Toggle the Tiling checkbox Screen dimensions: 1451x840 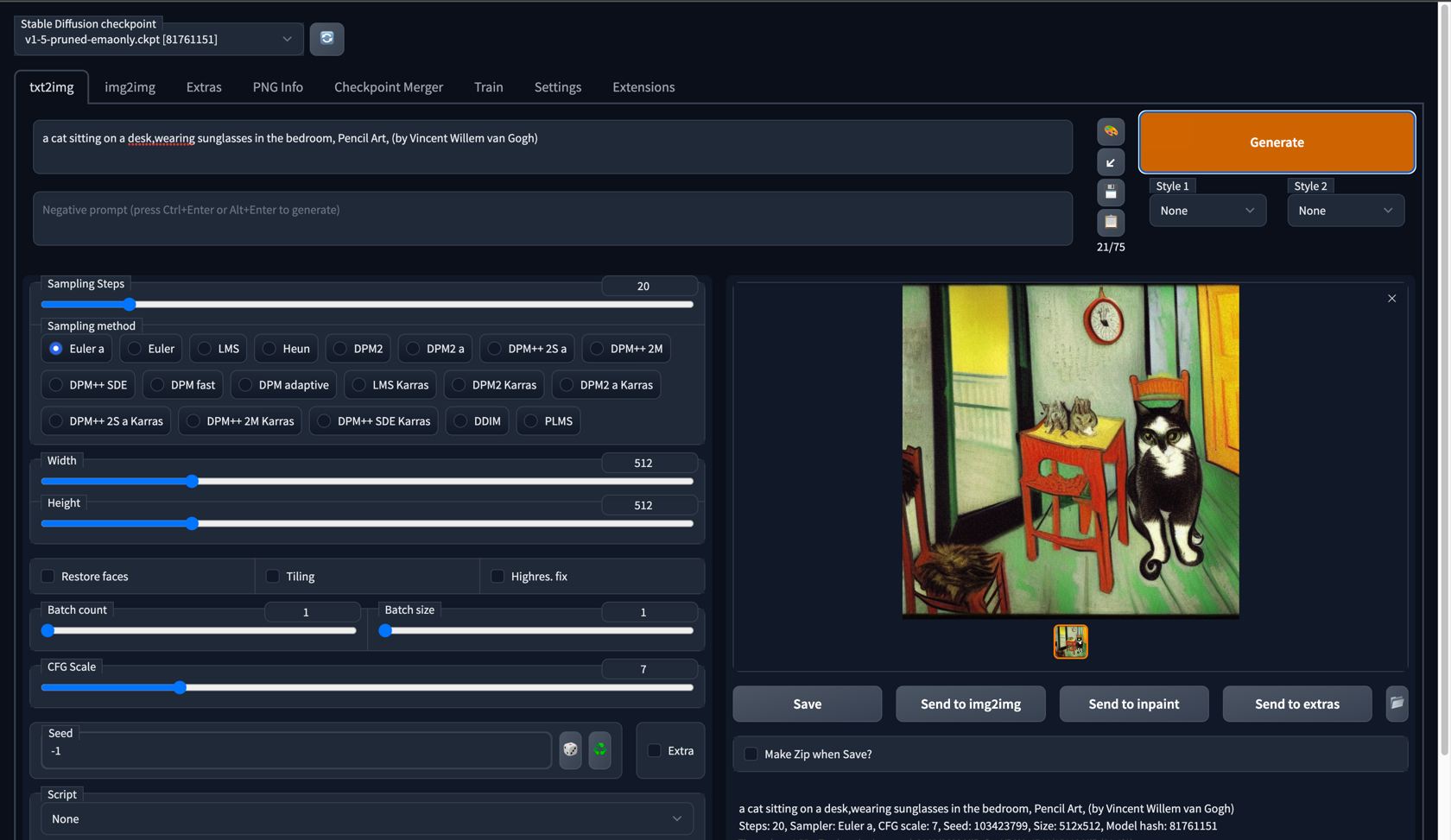[x=273, y=576]
